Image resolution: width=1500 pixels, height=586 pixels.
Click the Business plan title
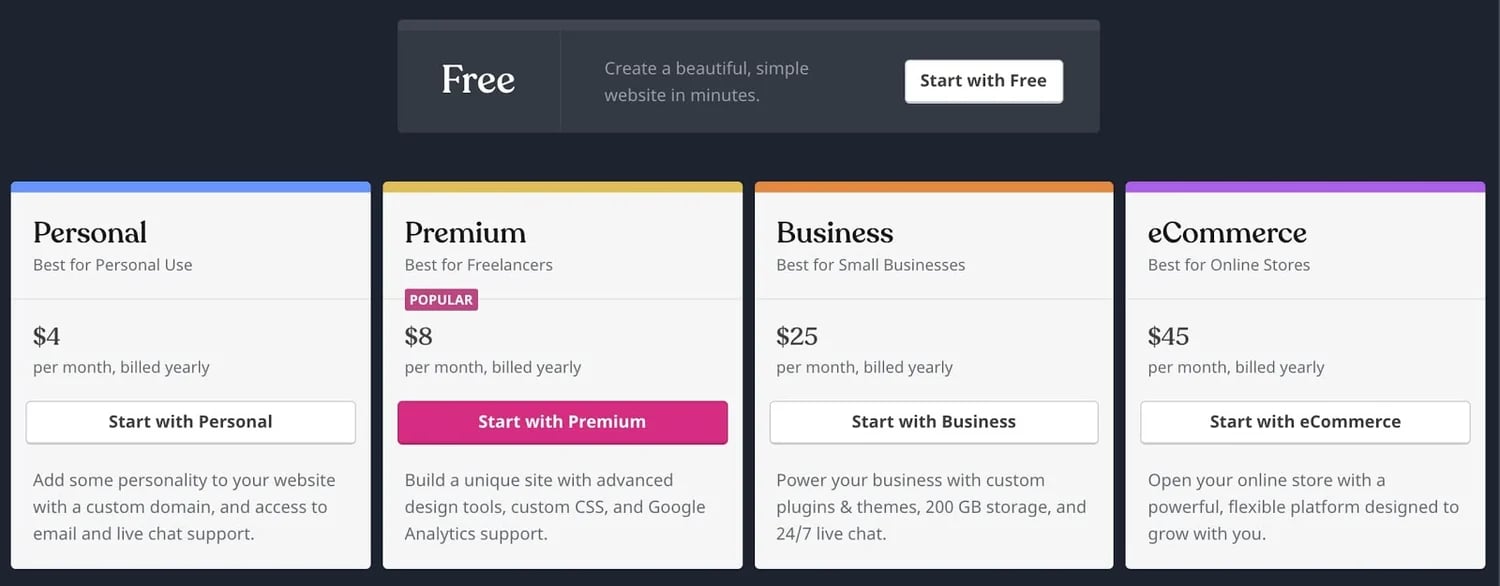click(x=835, y=233)
